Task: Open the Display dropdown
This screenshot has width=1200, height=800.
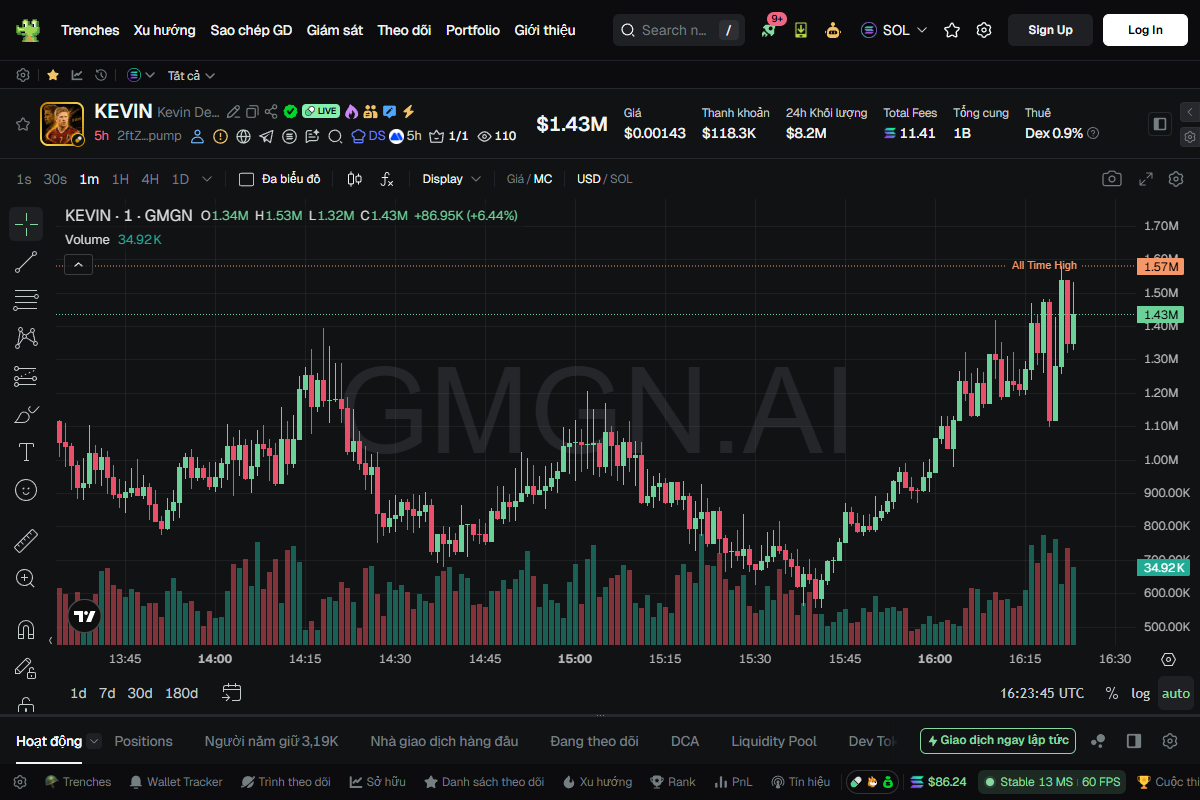Action: [451, 179]
